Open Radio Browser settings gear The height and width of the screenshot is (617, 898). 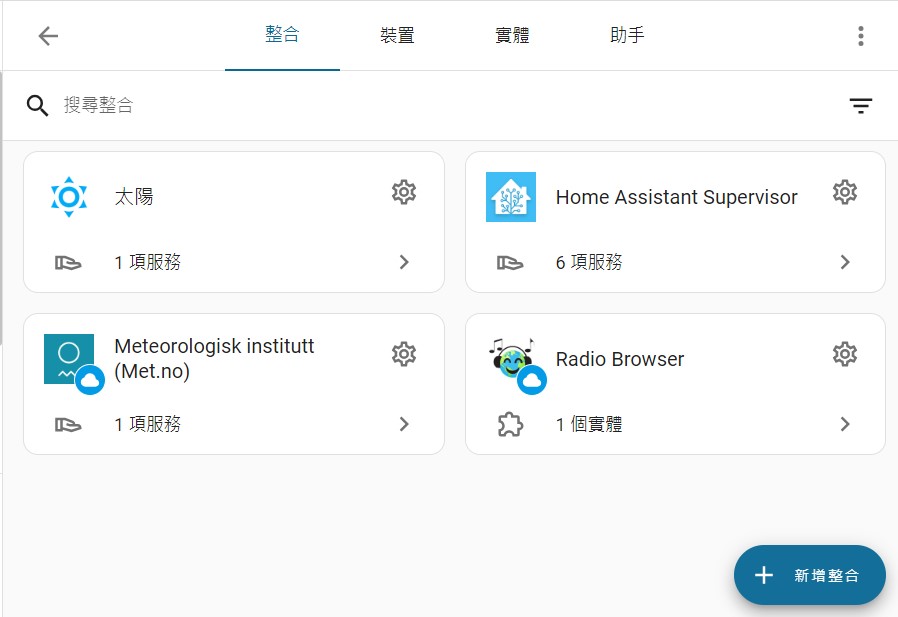coord(845,354)
